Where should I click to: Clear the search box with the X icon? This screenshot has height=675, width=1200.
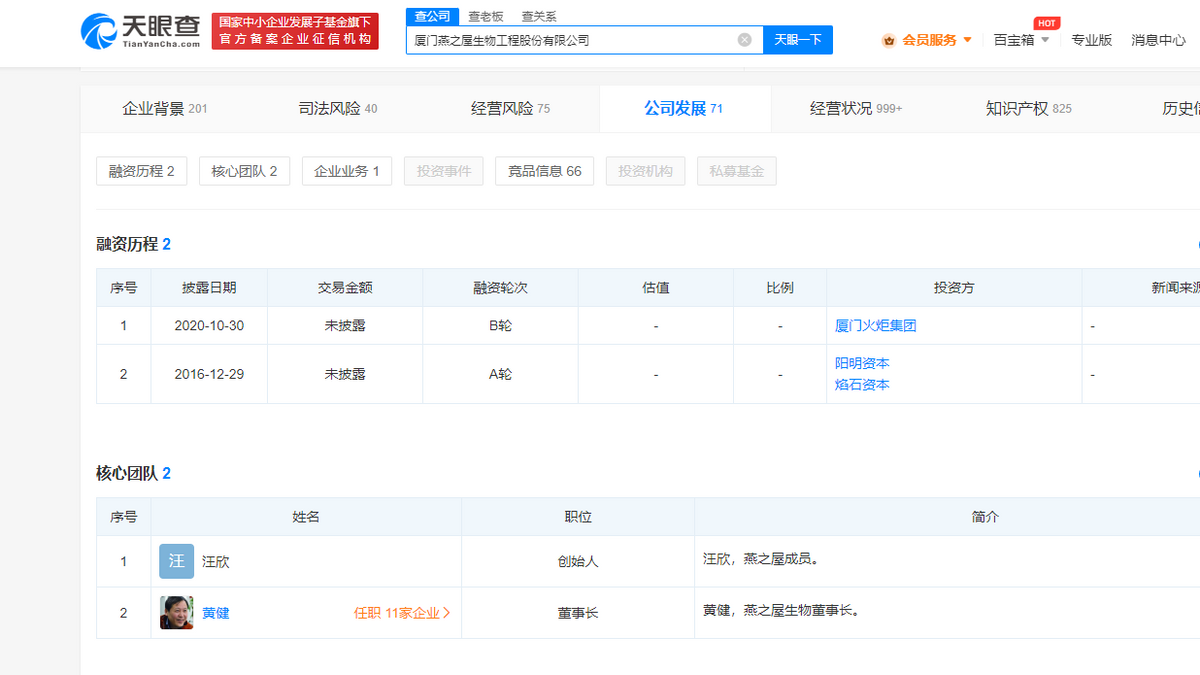[x=744, y=40]
